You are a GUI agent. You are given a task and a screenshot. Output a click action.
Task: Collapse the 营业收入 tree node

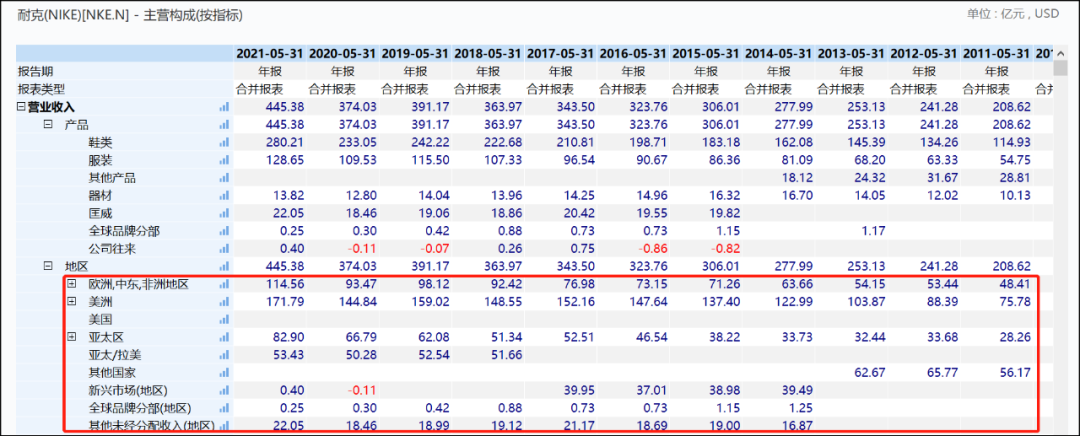(x=21, y=107)
